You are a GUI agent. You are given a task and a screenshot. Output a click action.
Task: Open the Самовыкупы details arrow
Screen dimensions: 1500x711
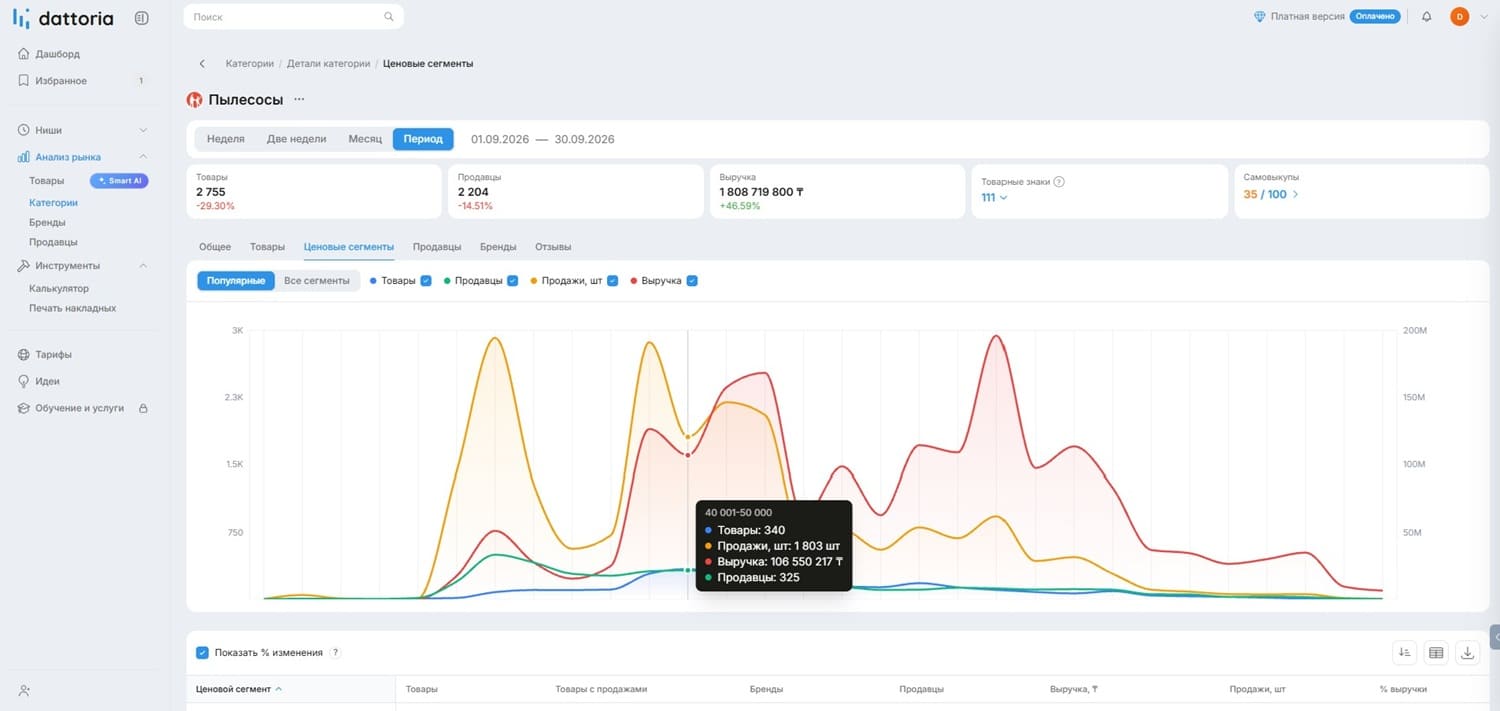tap(1296, 194)
